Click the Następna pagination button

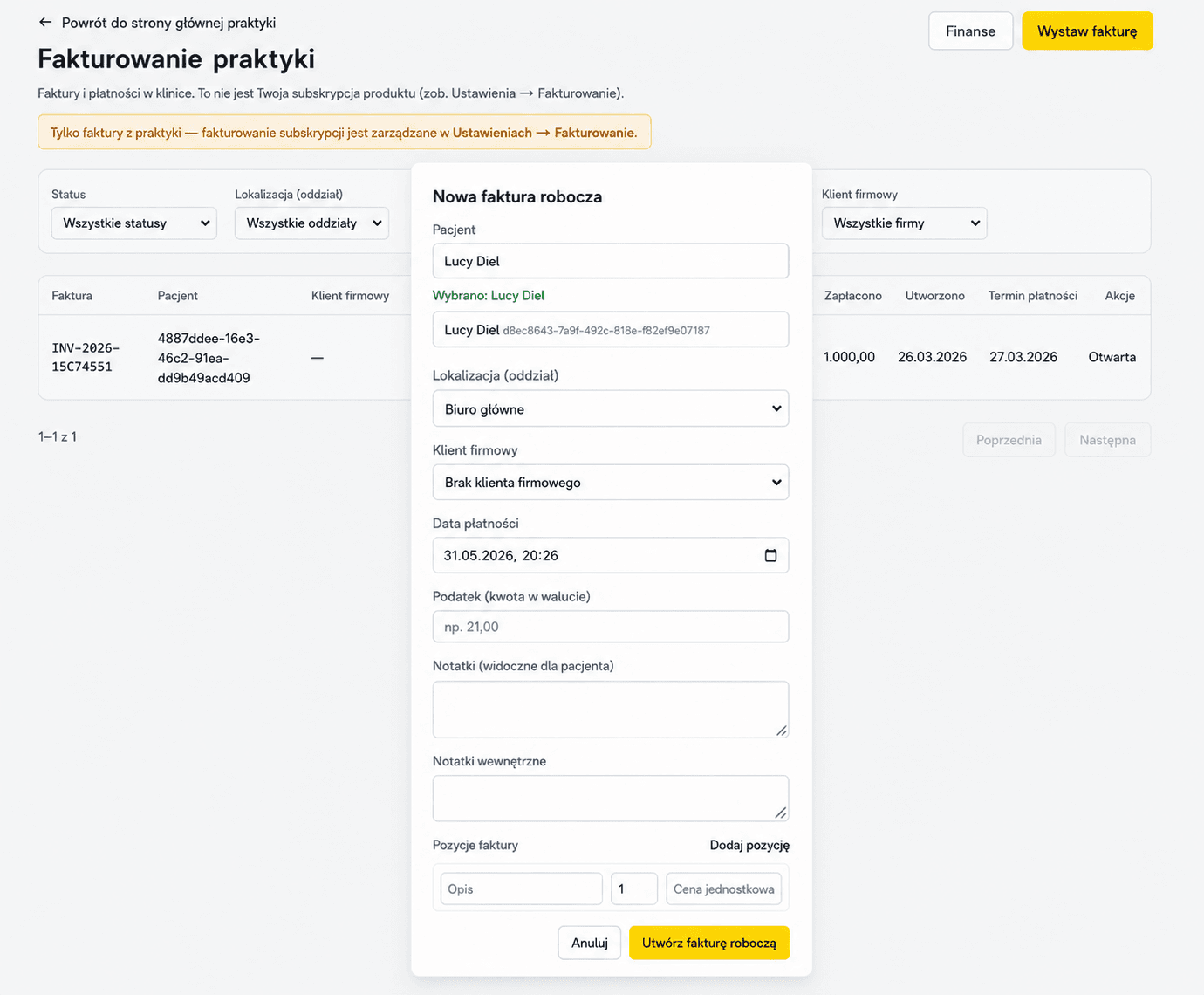click(1107, 440)
